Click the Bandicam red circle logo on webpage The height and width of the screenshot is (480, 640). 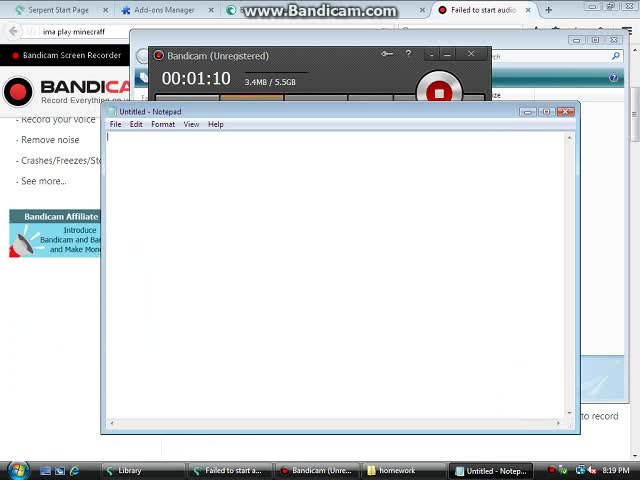18,92
